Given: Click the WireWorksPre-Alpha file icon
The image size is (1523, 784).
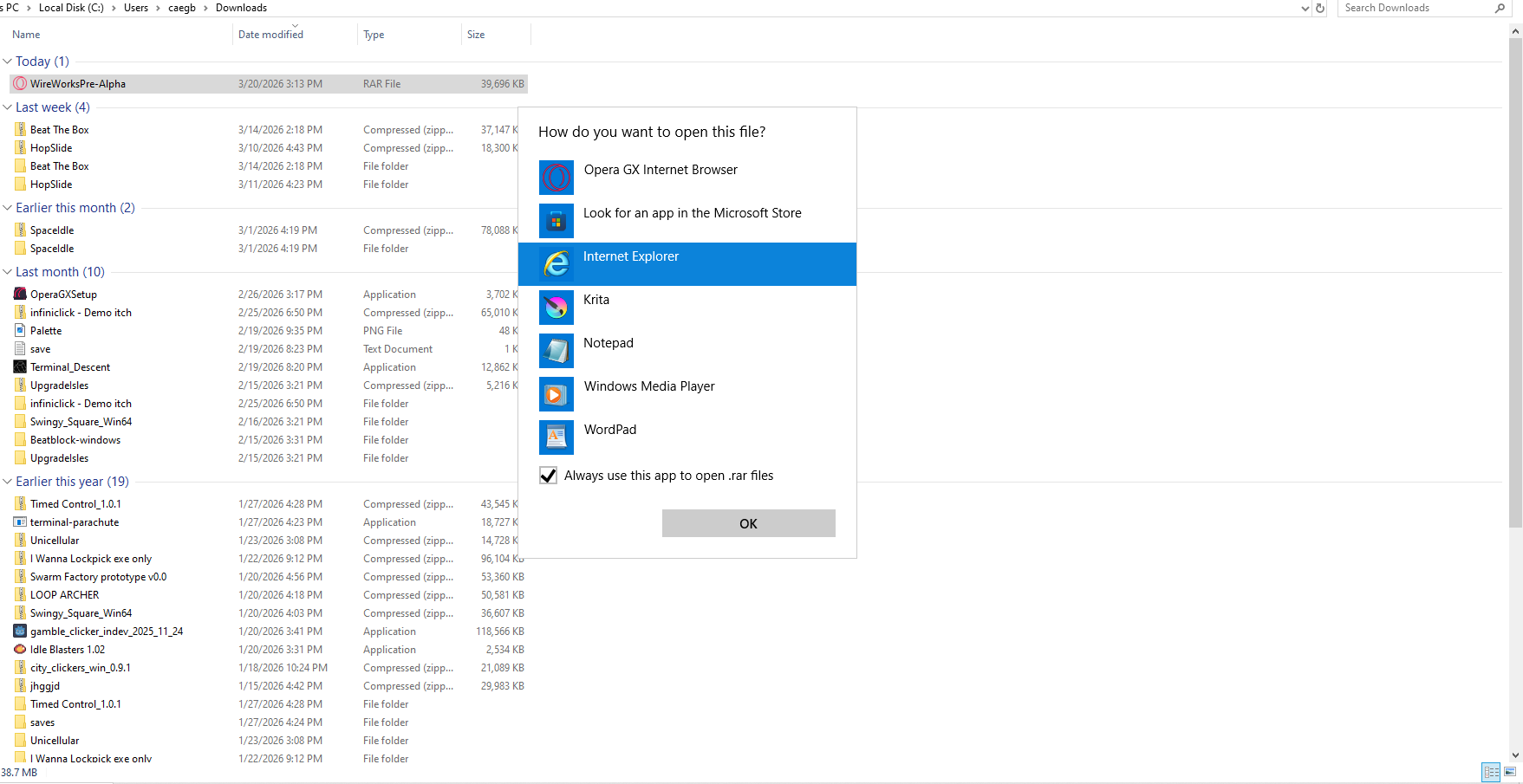Looking at the screenshot, I should [x=20, y=84].
